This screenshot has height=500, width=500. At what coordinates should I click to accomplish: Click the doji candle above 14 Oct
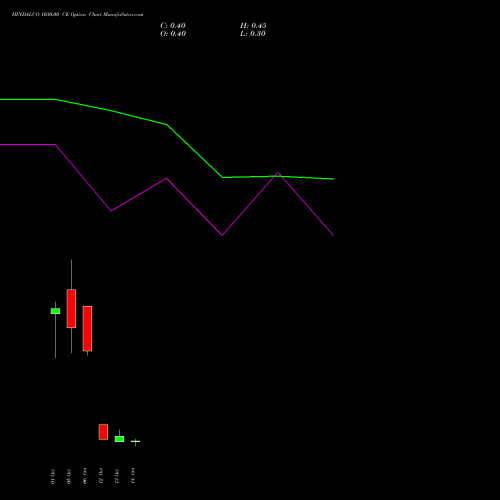click(x=135, y=441)
